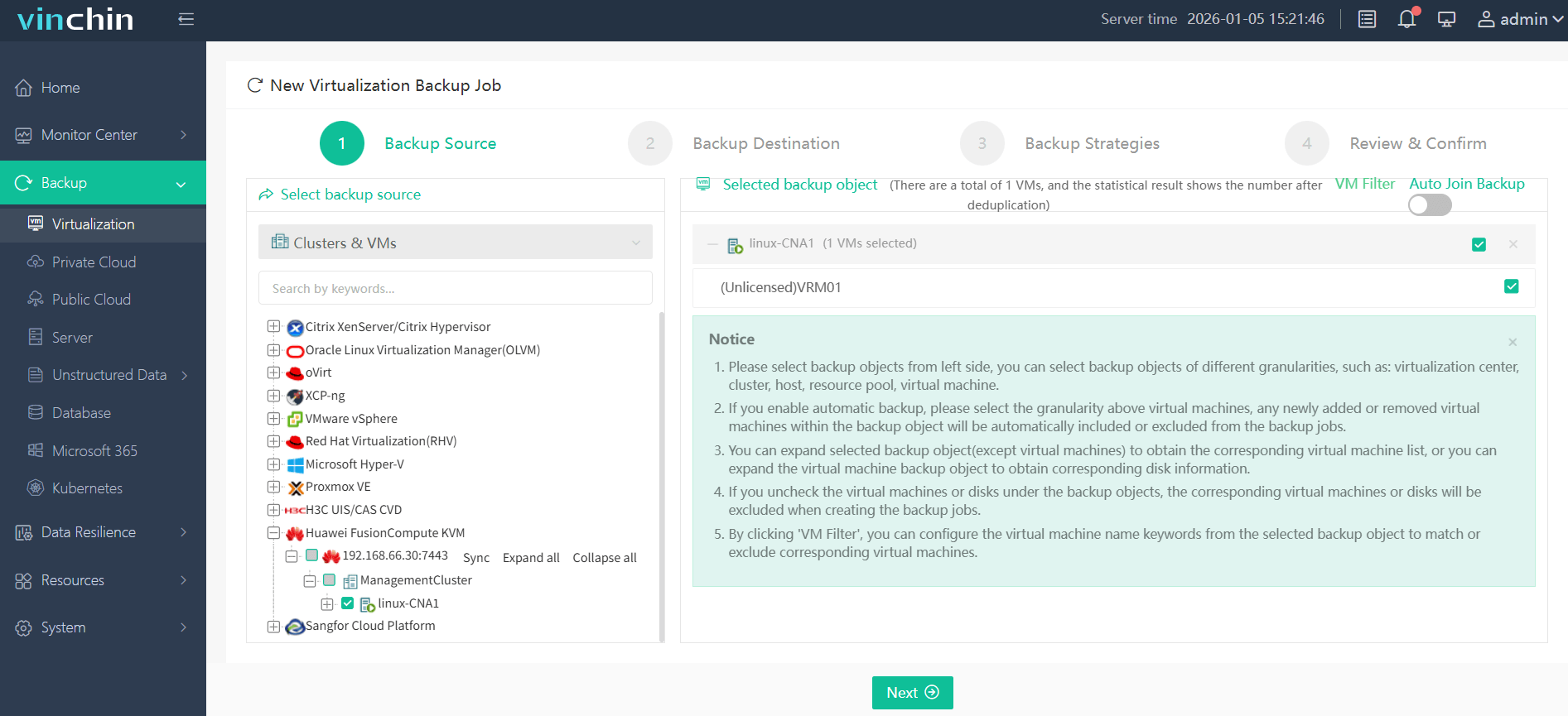Collapse sidebar using hamburger menu icon
The height and width of the screenshot is (716, 1568).
pyautogui.click(x=186, y=19)
